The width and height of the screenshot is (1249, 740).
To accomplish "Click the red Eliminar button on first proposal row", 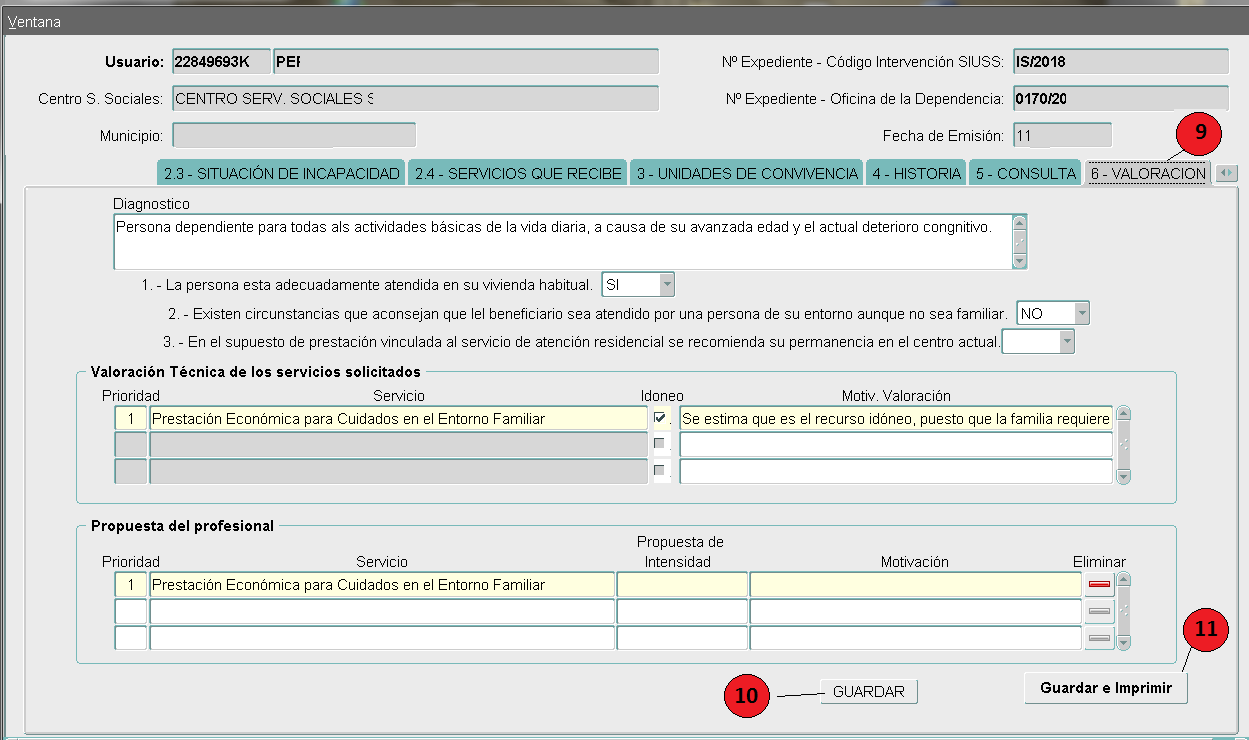I will [x=1098, y=585].
